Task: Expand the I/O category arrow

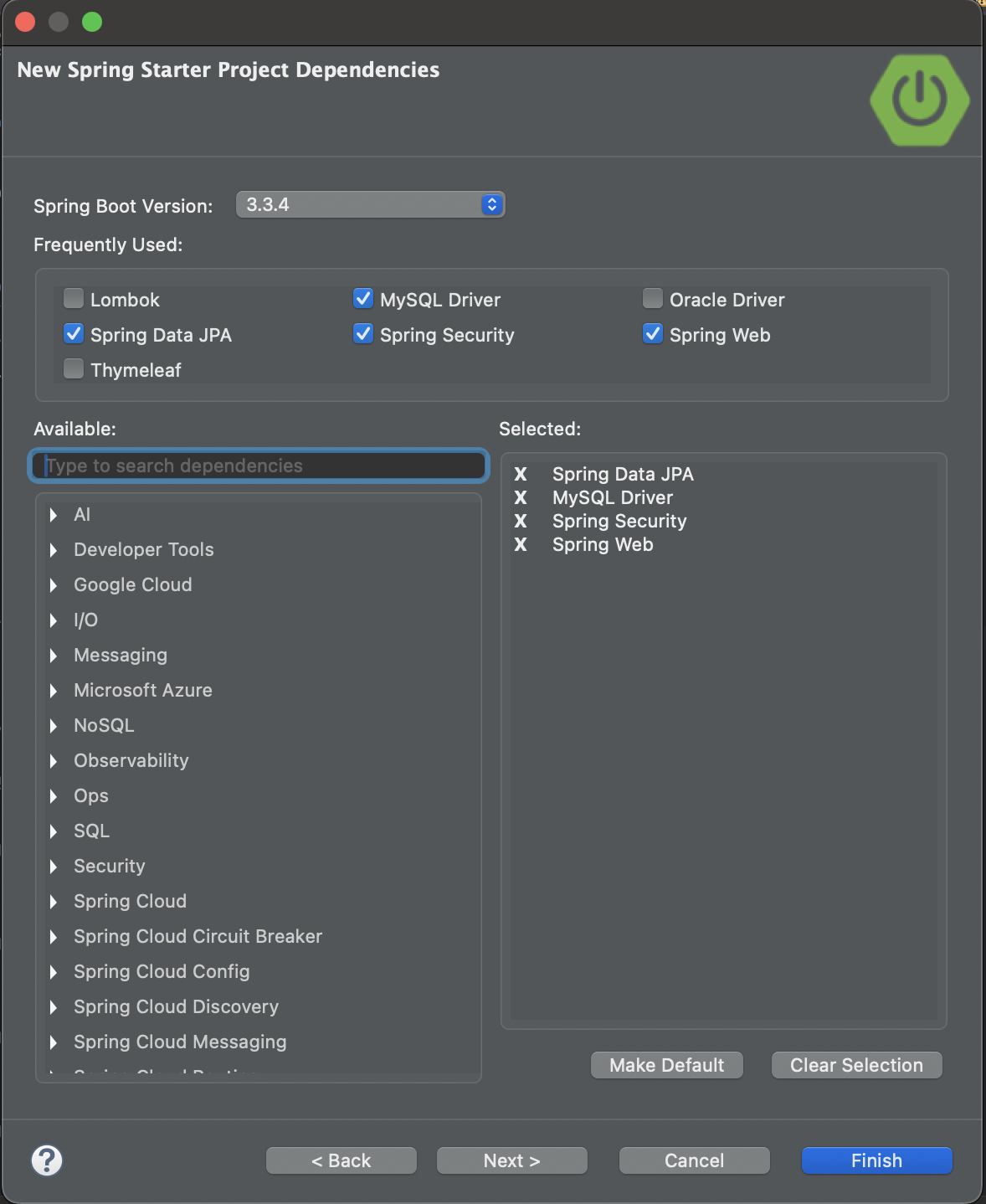Action: 54,620
